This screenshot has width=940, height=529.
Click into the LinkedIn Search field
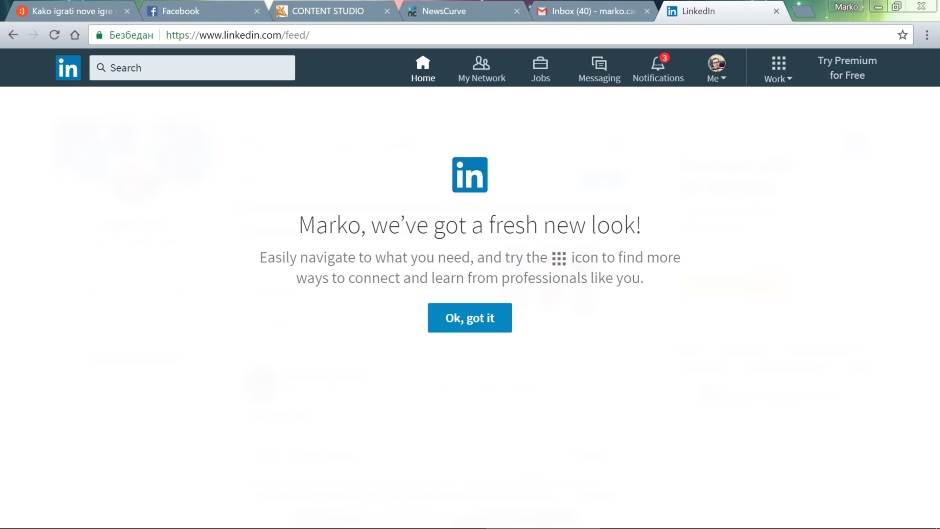pyautogui.click(x=192, y=68)
